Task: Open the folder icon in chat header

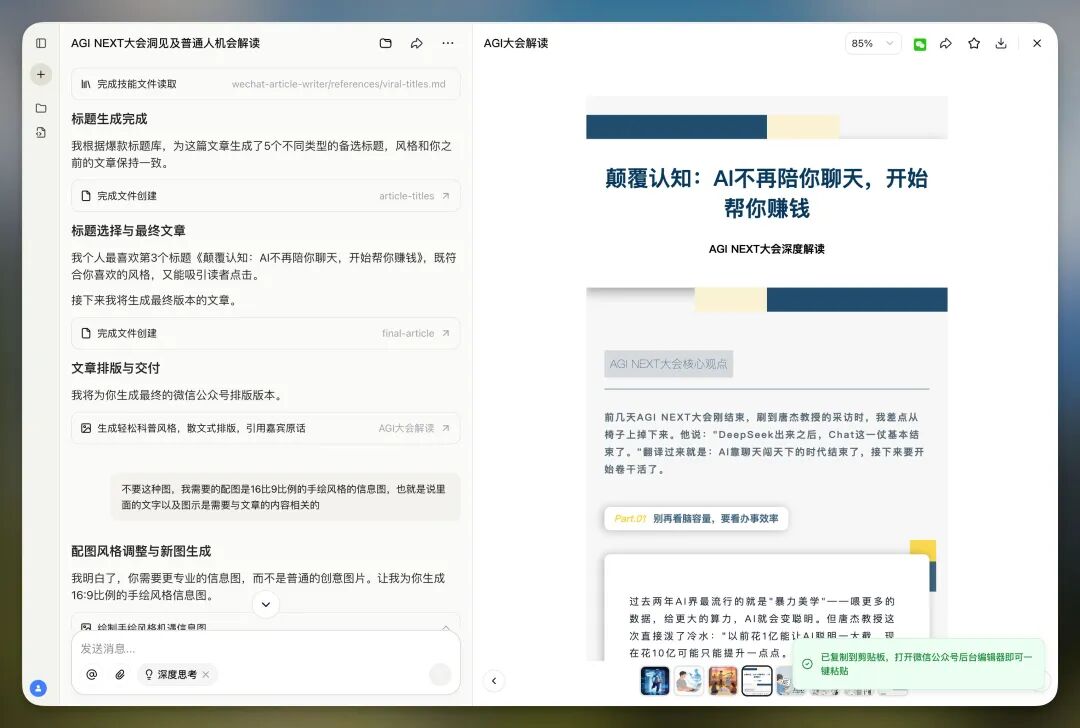Action: click(x=386, y=43)
